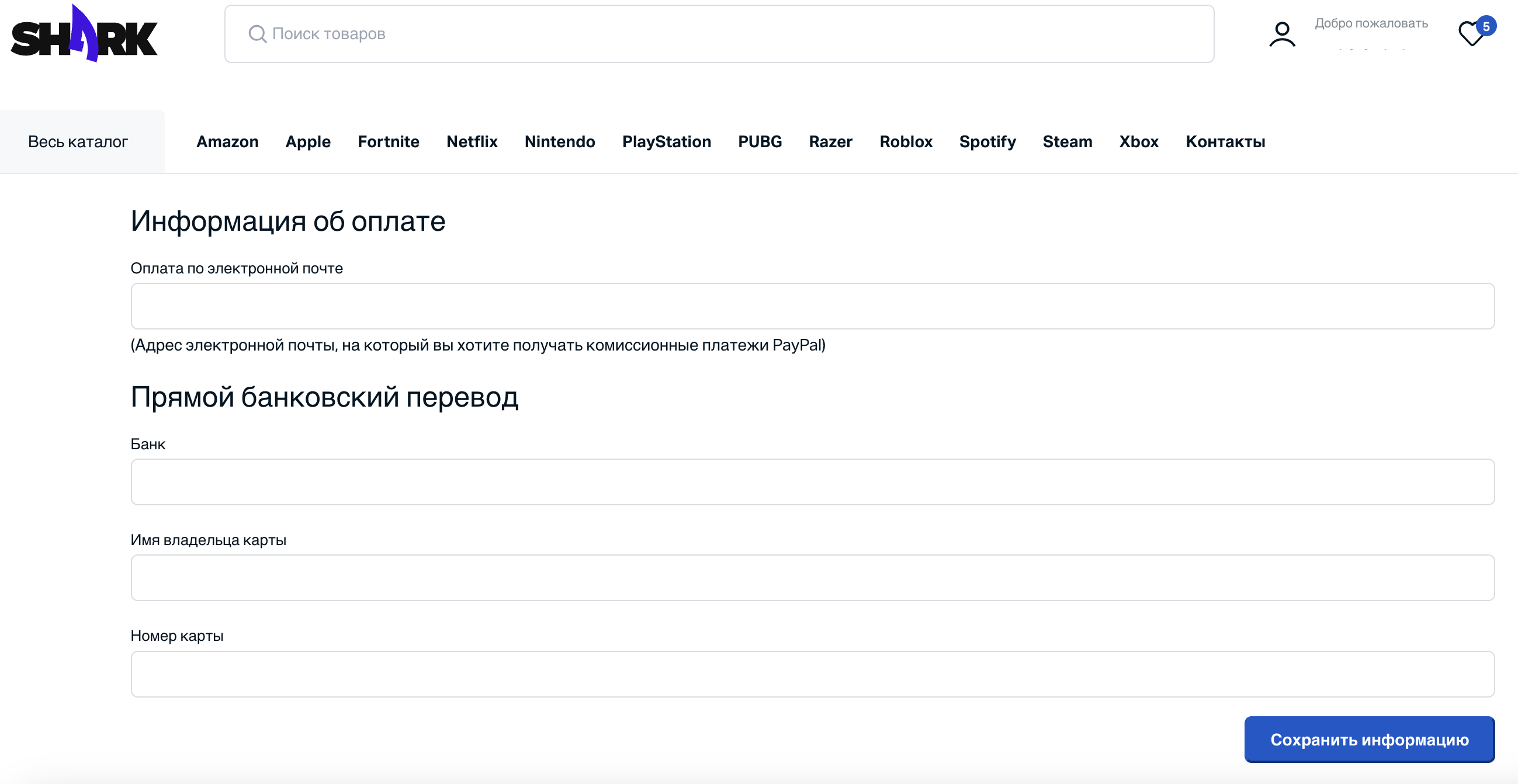Click the Банк input field
The width and height of the screenshot is (1518, 784).
[x=812, y=482]
